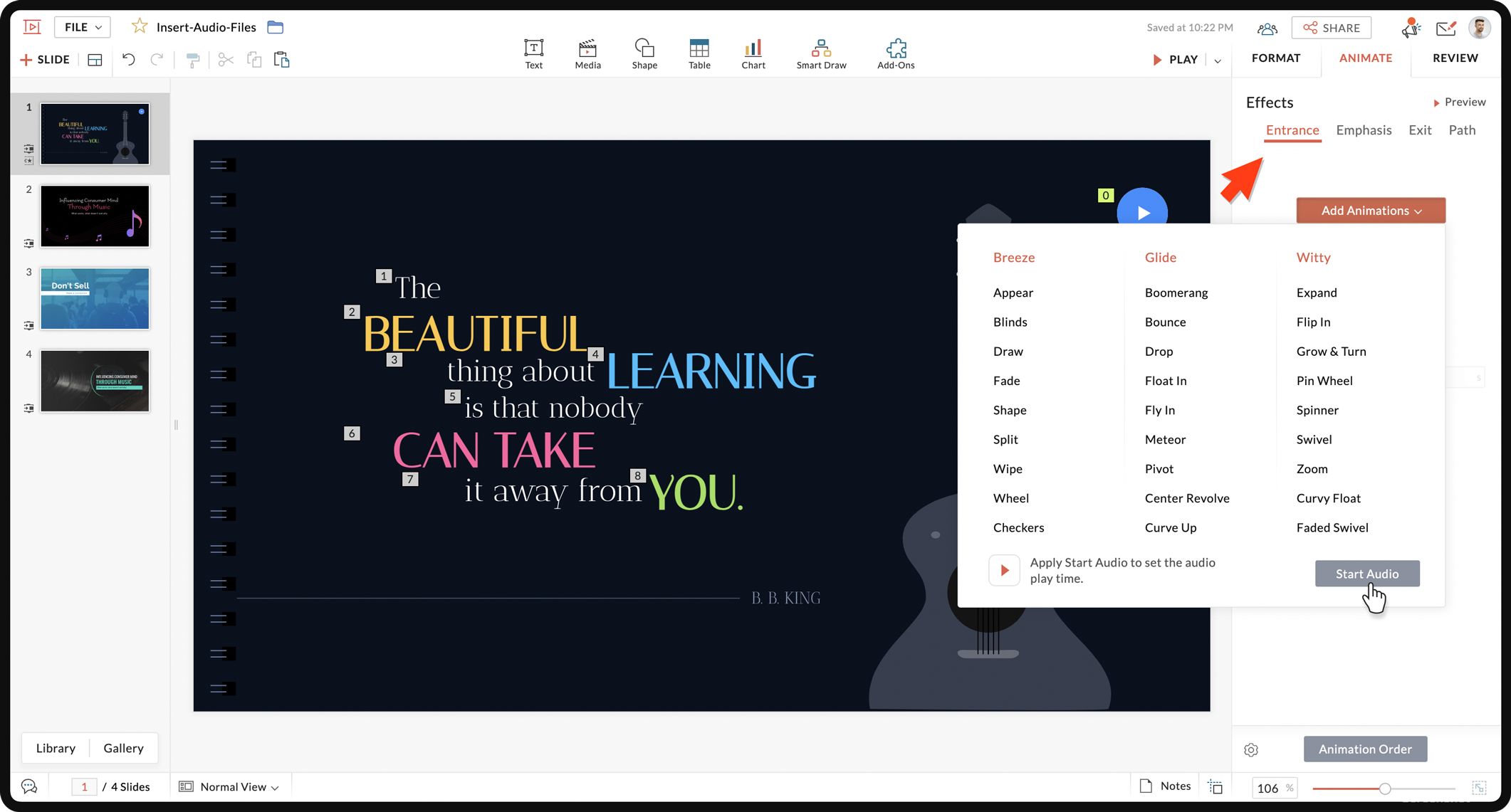Click the format painter icon
Image resolution: width=1511 pixels, height=812 pixels.
[x=192, y=60]
